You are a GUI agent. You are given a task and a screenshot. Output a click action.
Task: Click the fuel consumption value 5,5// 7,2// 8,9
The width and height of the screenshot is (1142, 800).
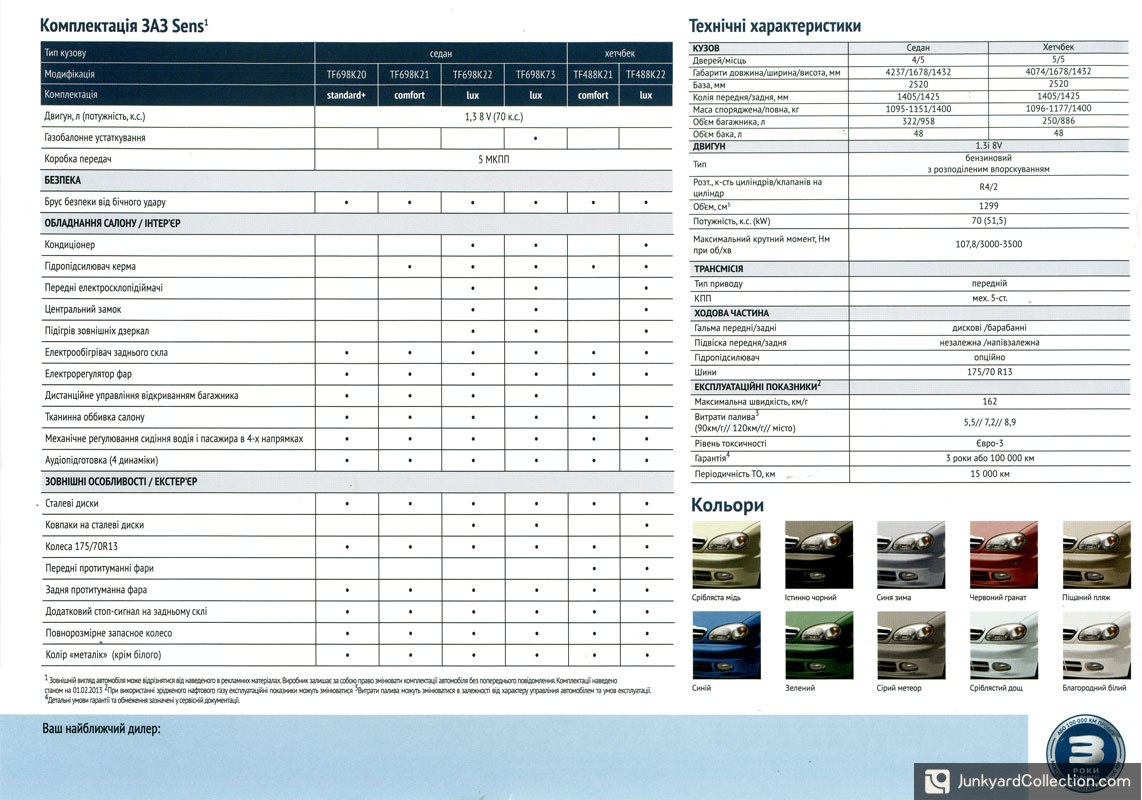click(x=989, y=422)
